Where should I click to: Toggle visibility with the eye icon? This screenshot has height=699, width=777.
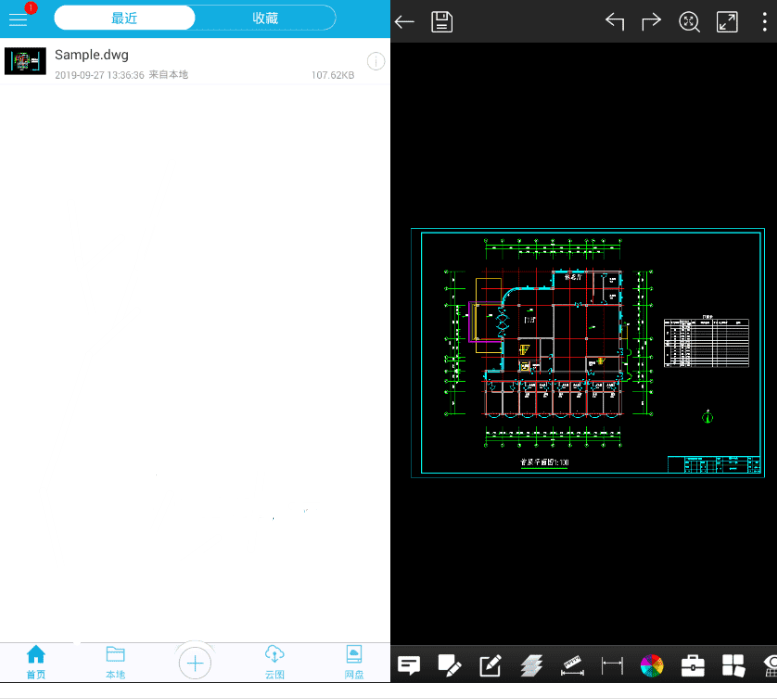[770, 665]
